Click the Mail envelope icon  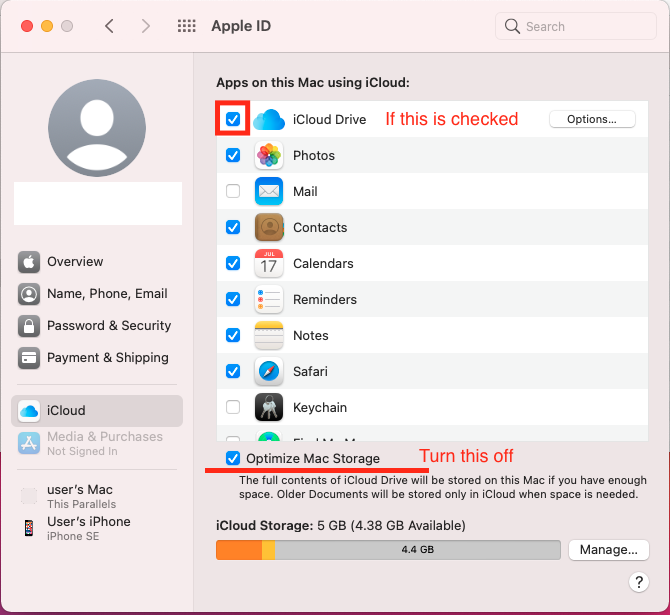tap(269, 191)
